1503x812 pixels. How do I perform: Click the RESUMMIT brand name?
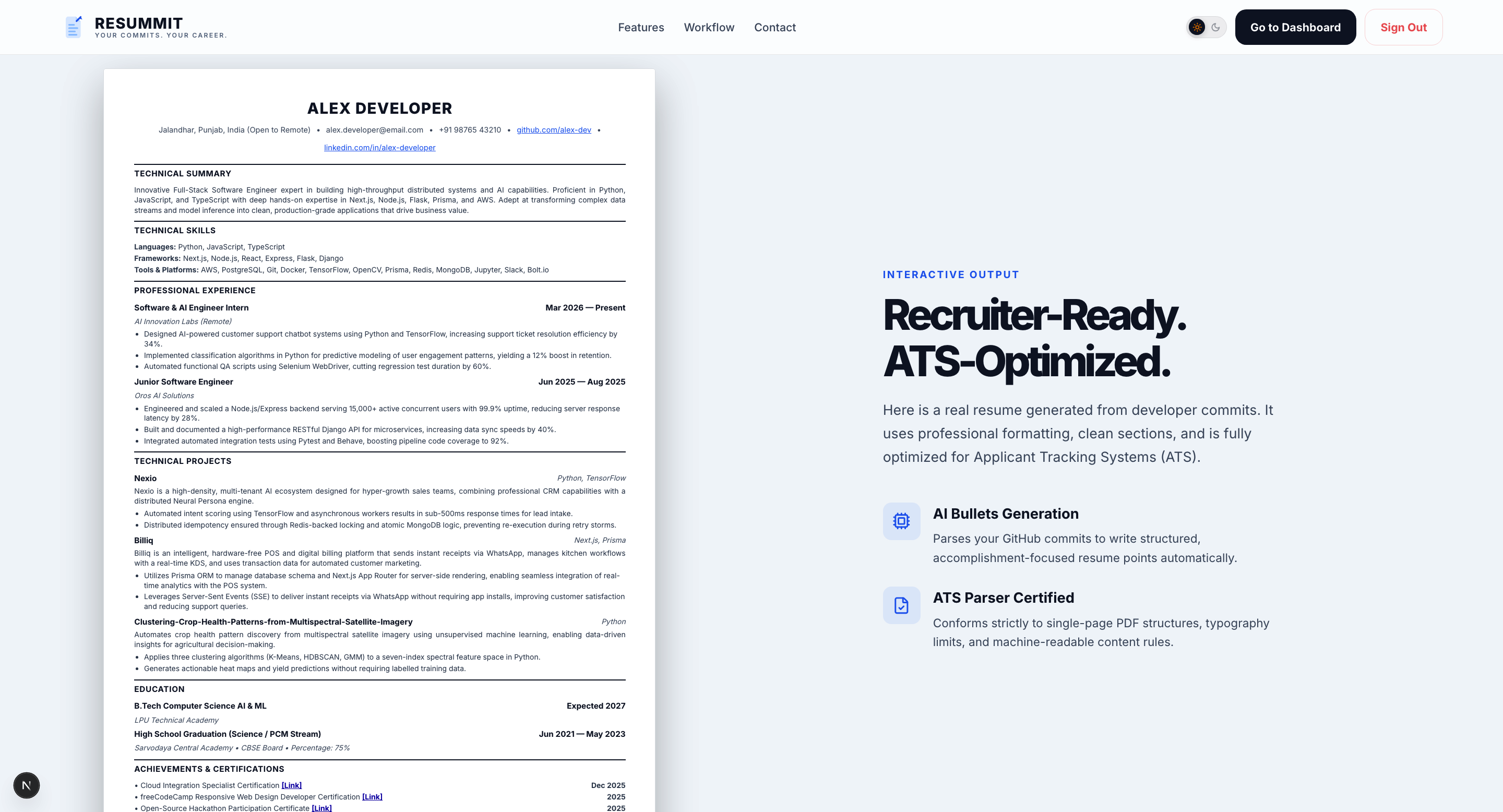[139, 23]
